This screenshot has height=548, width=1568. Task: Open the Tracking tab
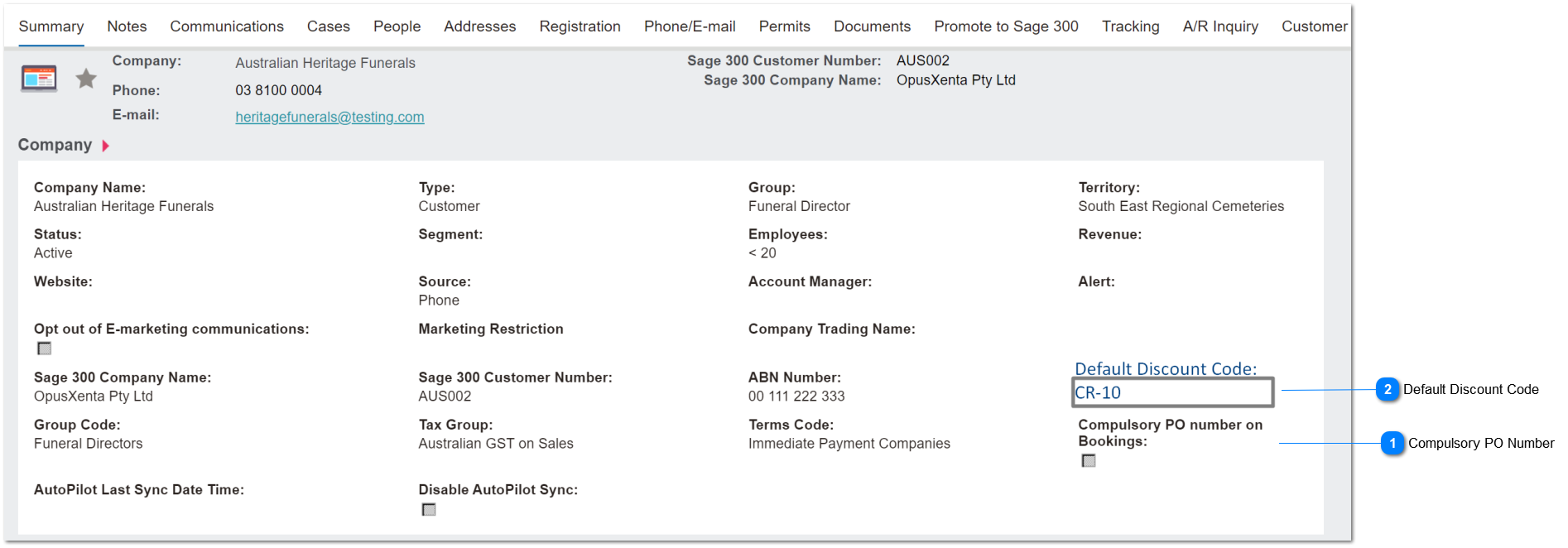click(1130, 26)
